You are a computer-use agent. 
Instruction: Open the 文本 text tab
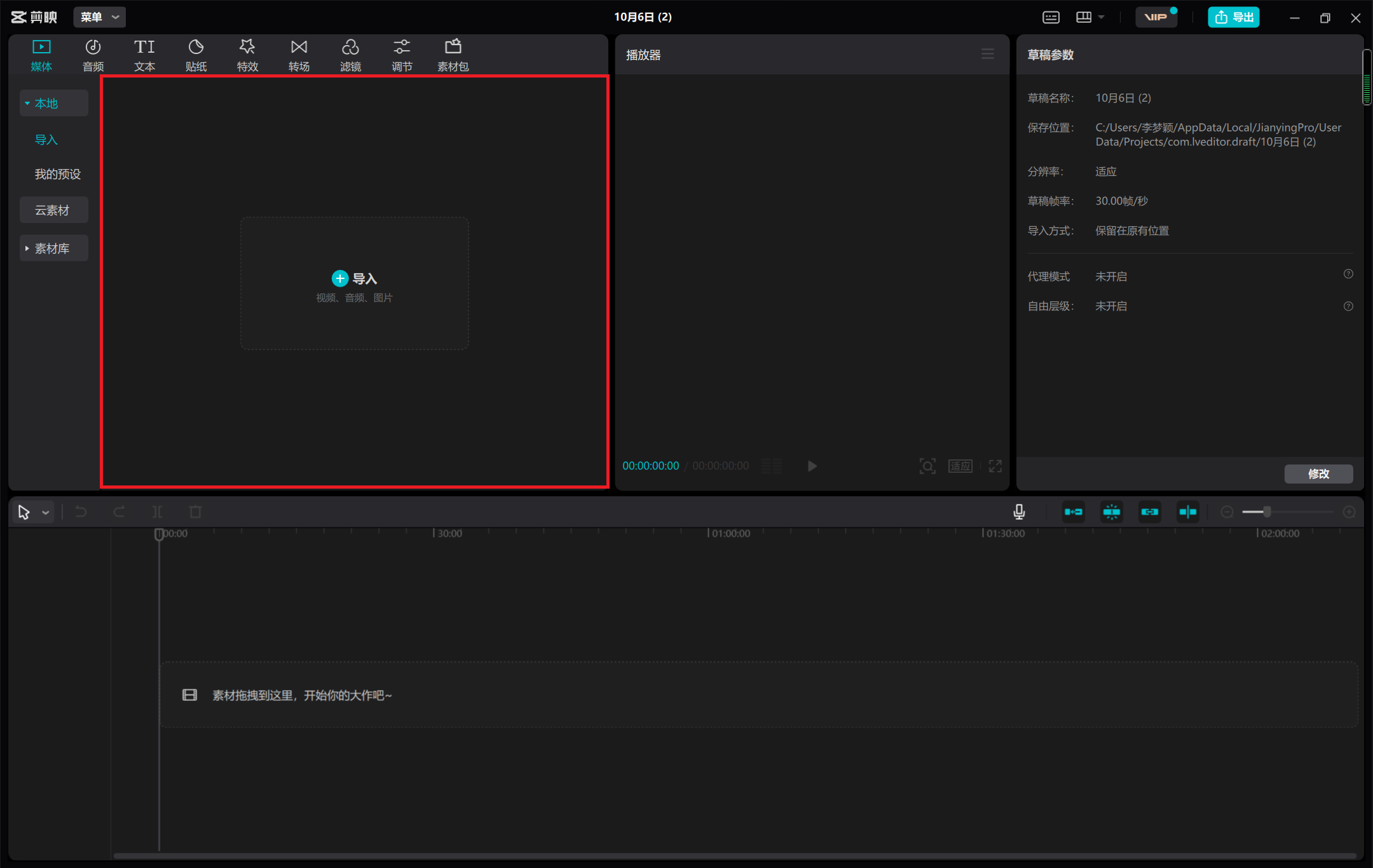[x=144, y=55]
